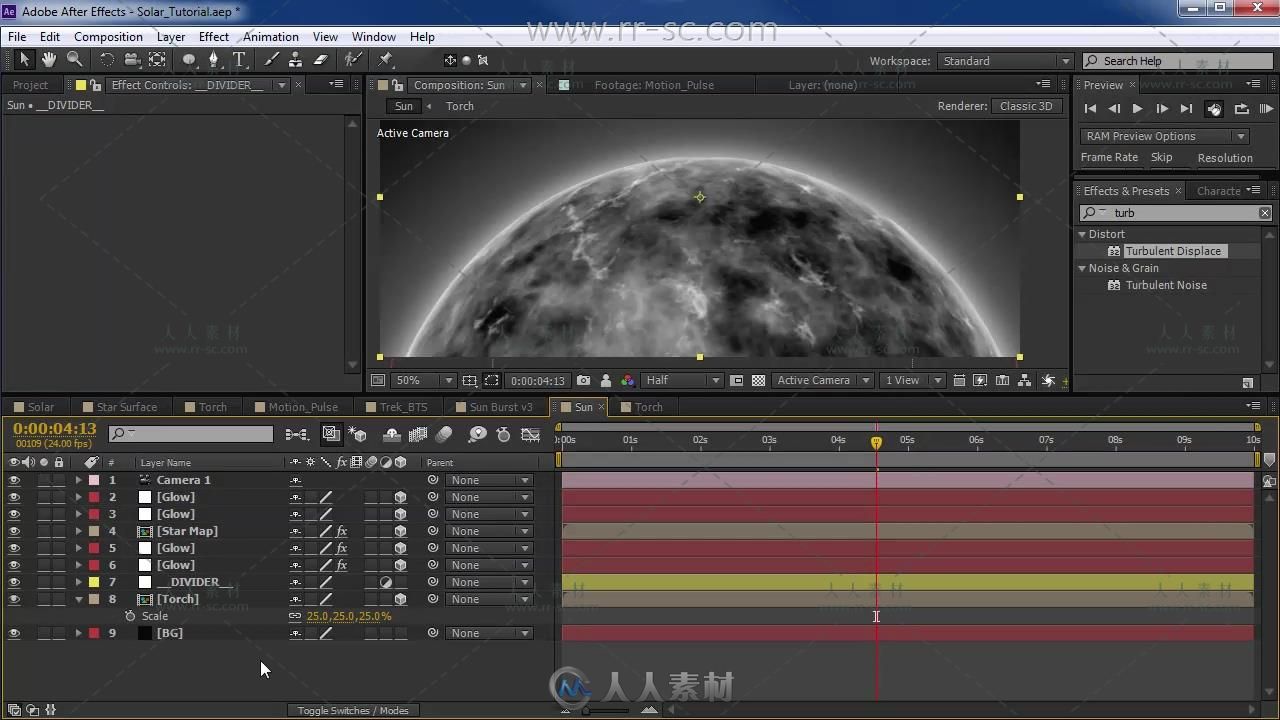Screen dimensions: 1280x720
Task: Open the Composition menu
Action: (108, 37)
